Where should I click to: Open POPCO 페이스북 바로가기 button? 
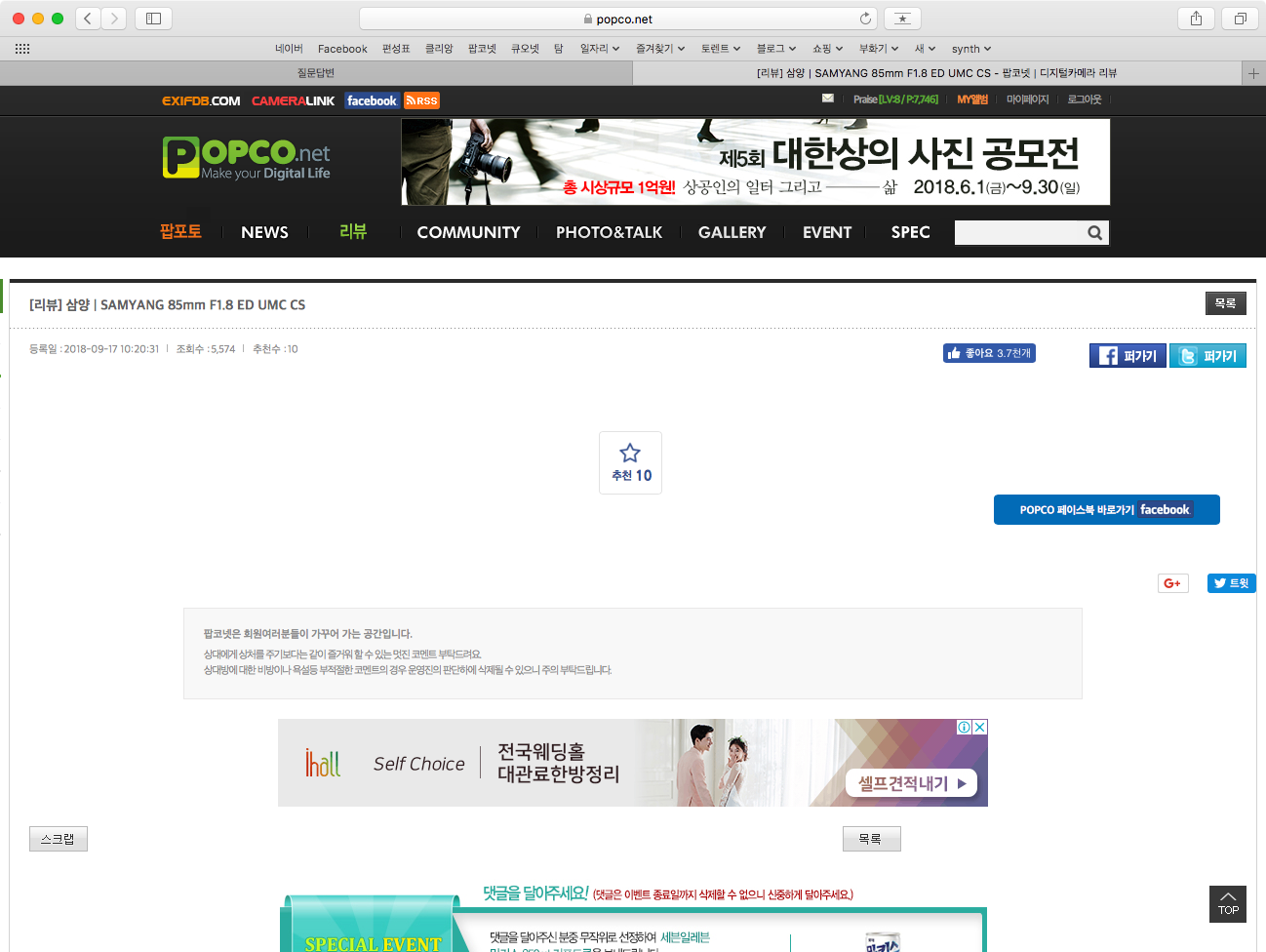1106,509
